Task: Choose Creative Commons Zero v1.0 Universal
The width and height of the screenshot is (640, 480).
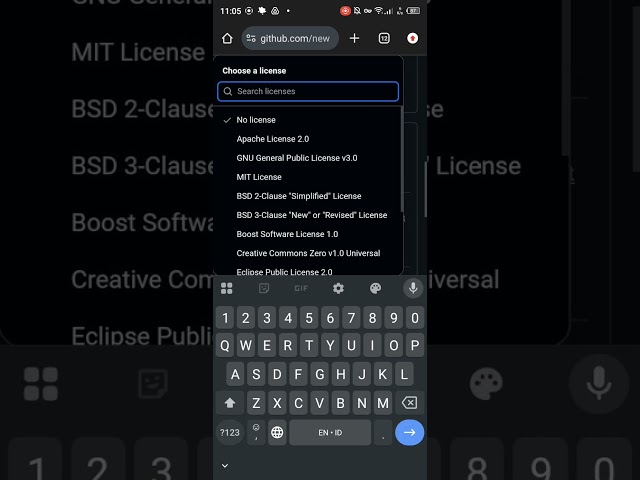Action: click(x=308, y=253)
